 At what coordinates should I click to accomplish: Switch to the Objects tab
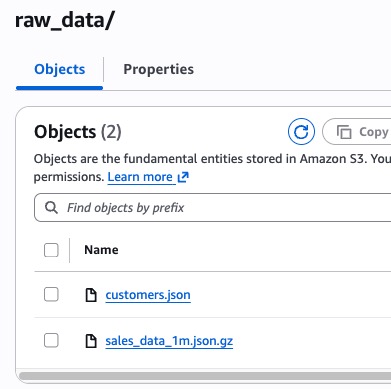pos(60,69)
